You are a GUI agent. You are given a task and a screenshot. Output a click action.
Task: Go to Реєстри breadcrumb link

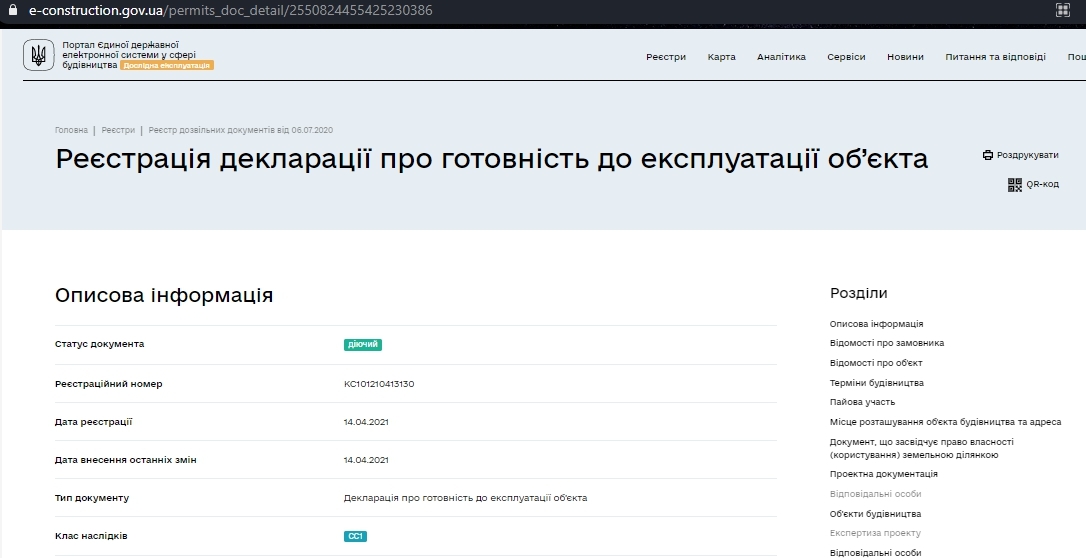click(118, 130)
